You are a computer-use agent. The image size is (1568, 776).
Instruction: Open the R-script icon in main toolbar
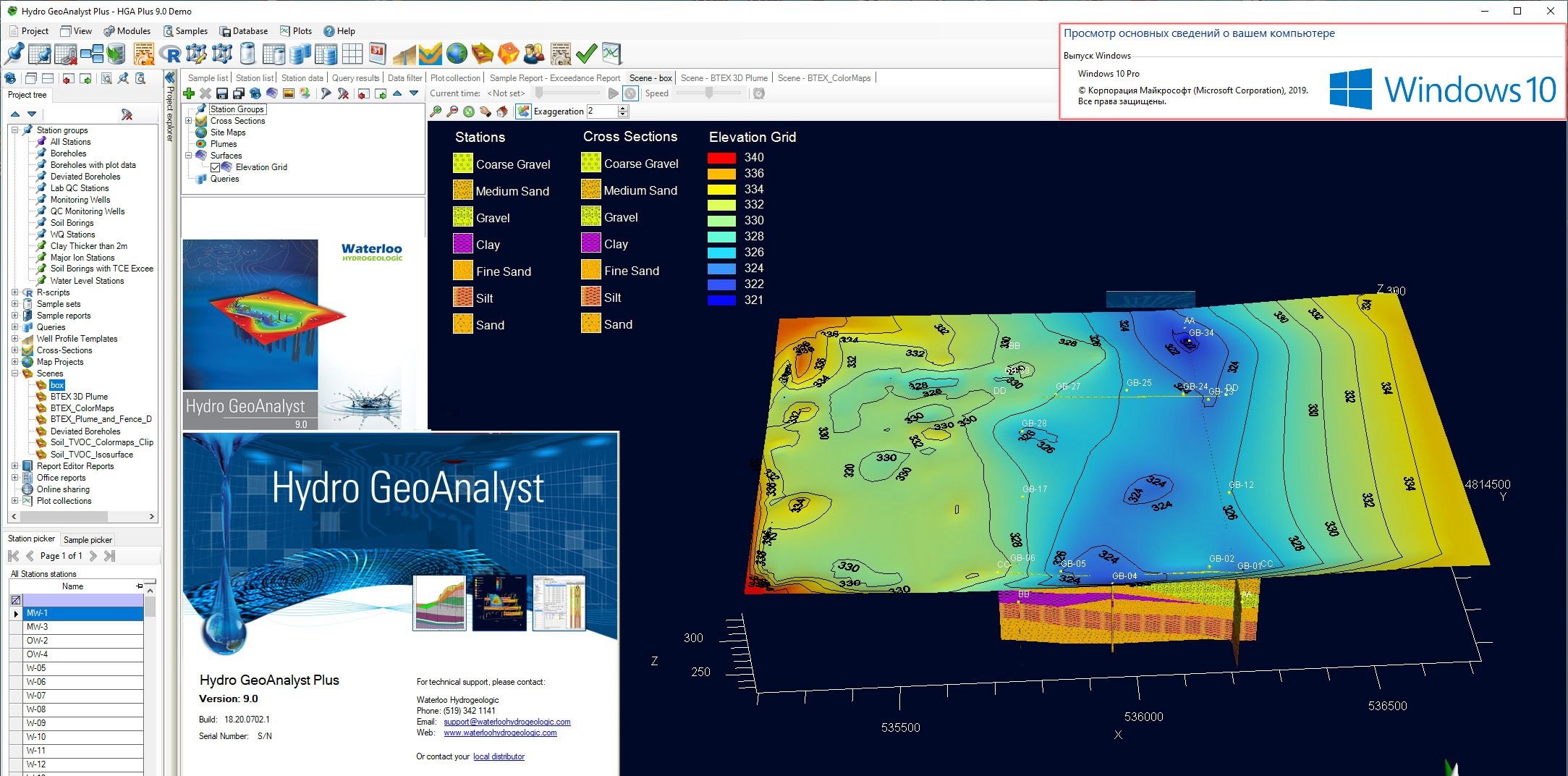point(170,54)
